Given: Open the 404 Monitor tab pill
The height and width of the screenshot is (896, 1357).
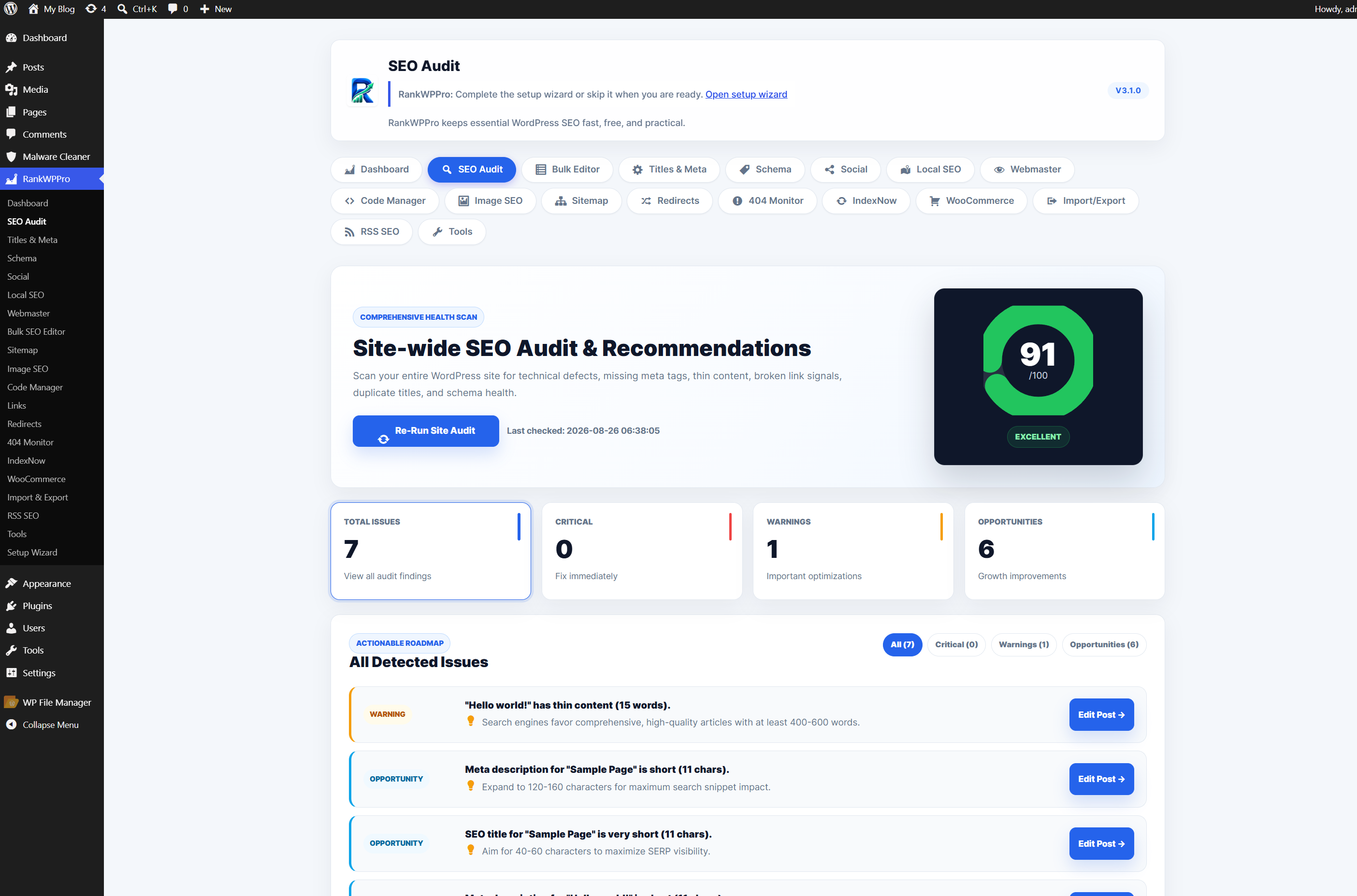Looking at the screenshot, I should pos(767,201).
